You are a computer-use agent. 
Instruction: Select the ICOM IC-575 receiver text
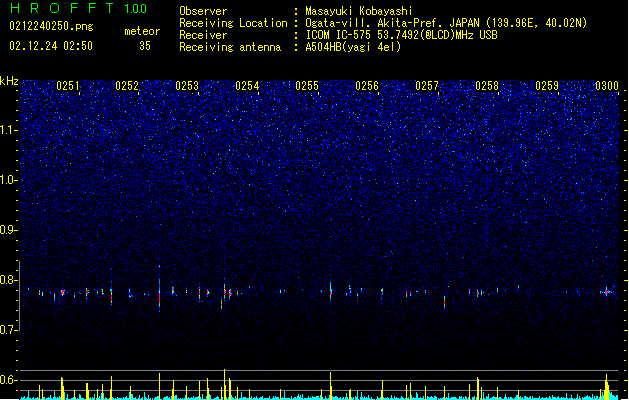[402, 35]
